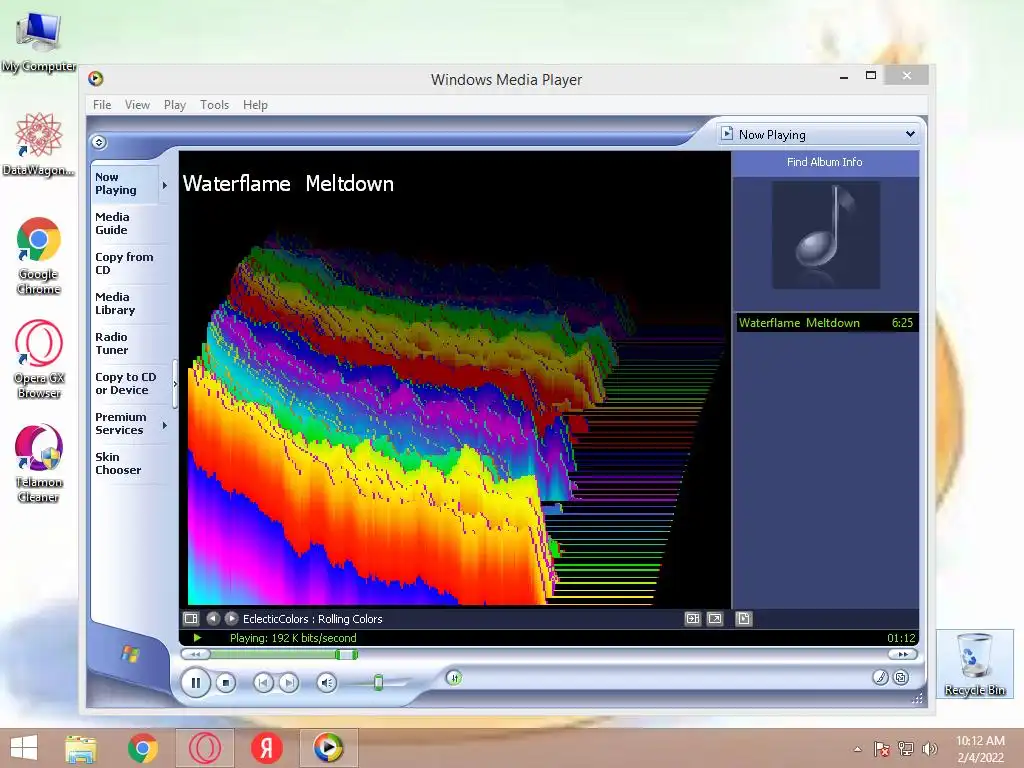Click the album art music note thumbnail

click(826, 234)
